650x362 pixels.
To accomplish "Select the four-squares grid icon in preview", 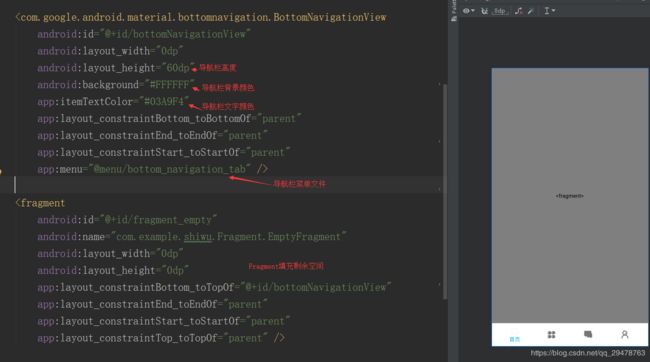I will point(551,335).
